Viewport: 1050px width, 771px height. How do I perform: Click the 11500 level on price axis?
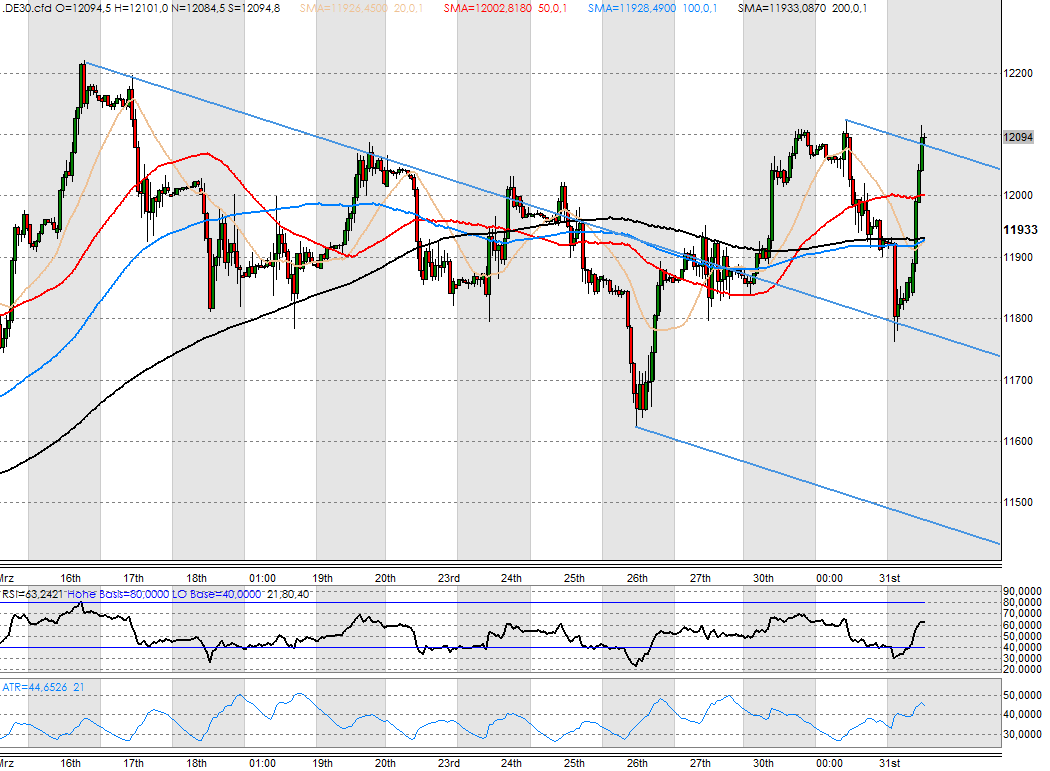click(x=1018, y=502)
